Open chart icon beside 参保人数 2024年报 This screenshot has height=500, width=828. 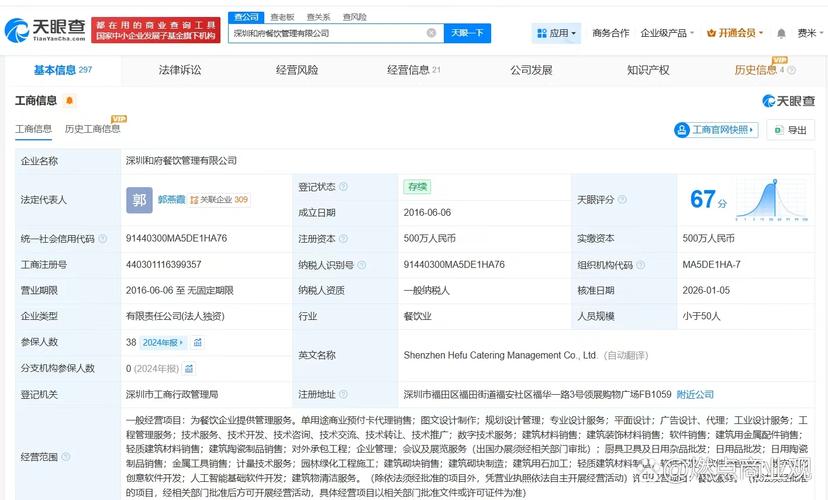click(197, 342)
